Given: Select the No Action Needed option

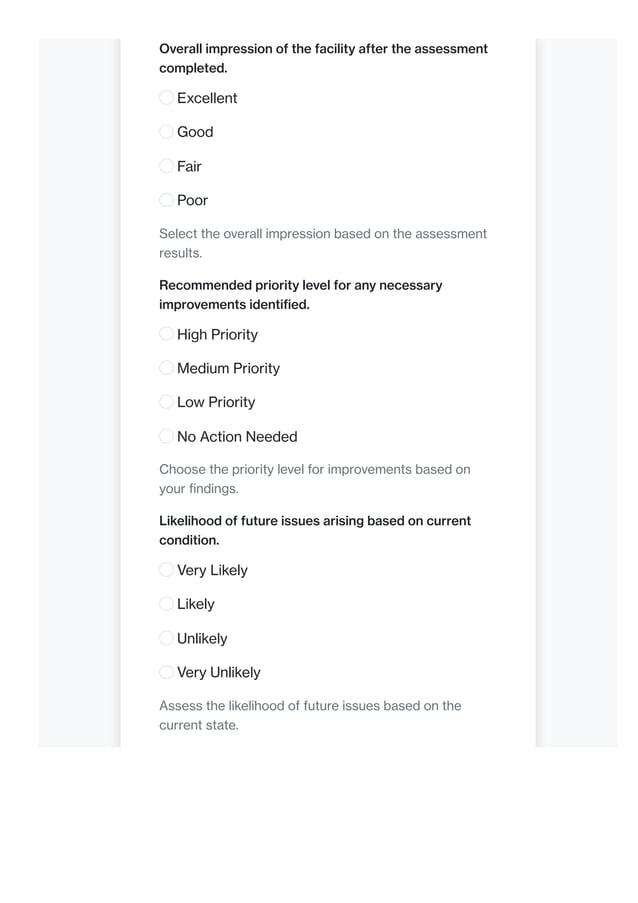Looking at the screenshot, I should [x=167, y=436].
